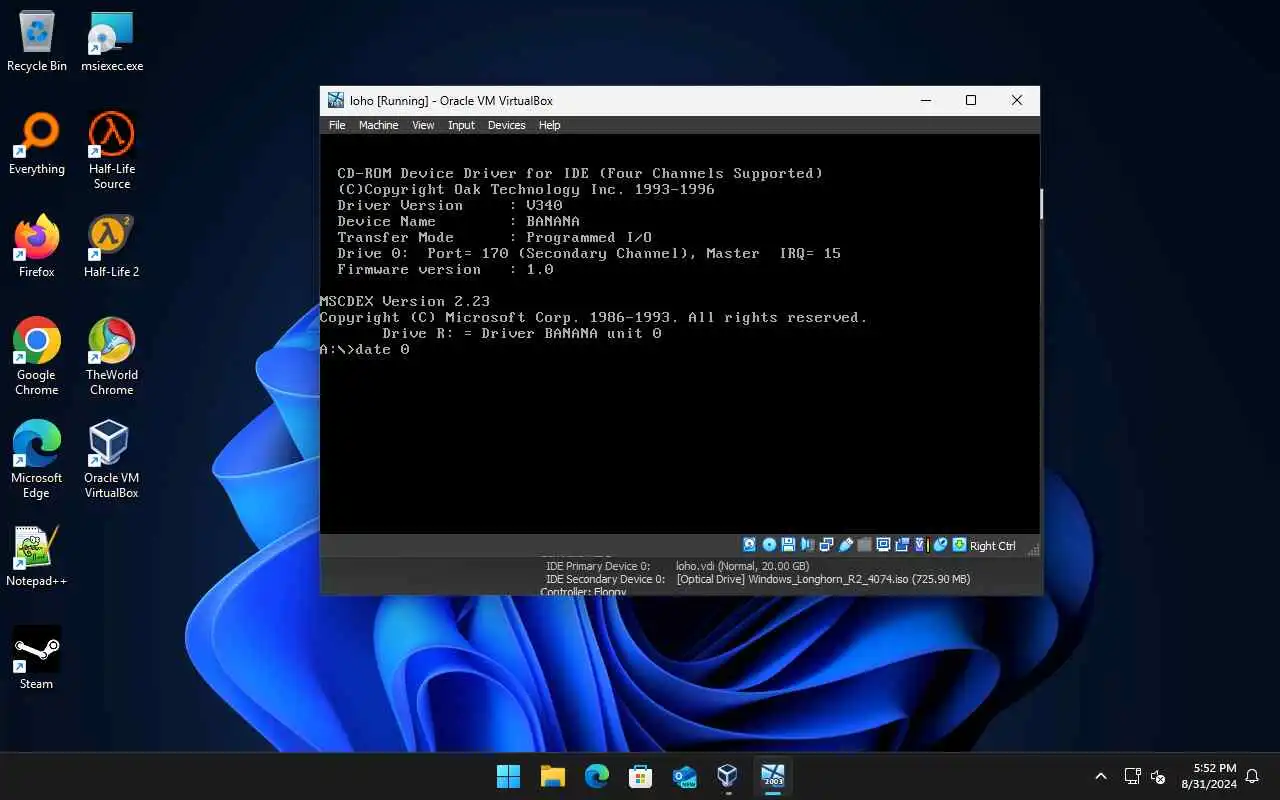
Task: Click the display settings status icon
Action: [x=883, y=545]
